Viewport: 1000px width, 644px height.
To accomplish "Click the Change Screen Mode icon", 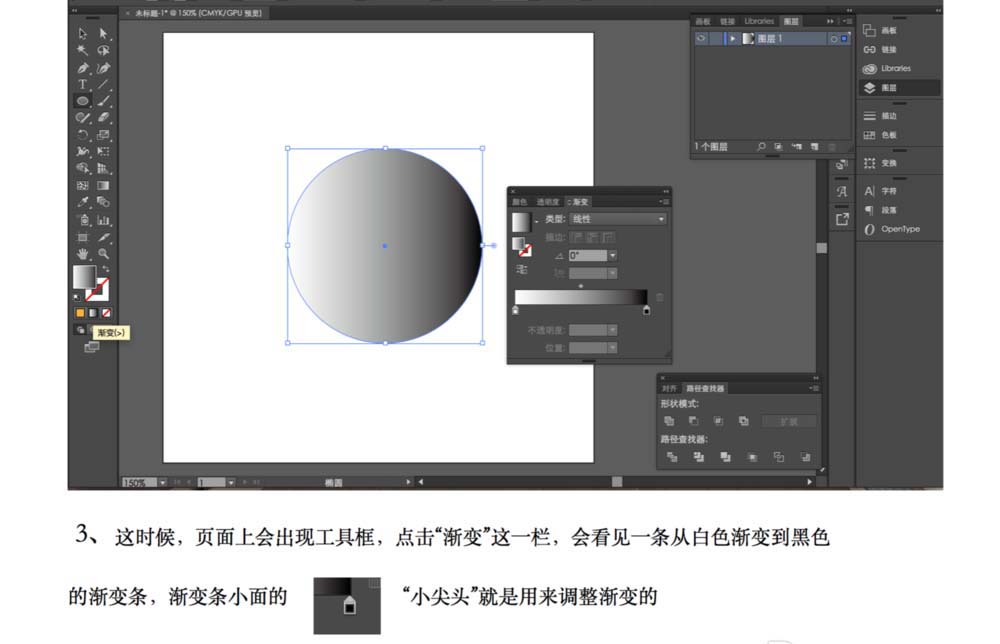I will coord(92,347).
